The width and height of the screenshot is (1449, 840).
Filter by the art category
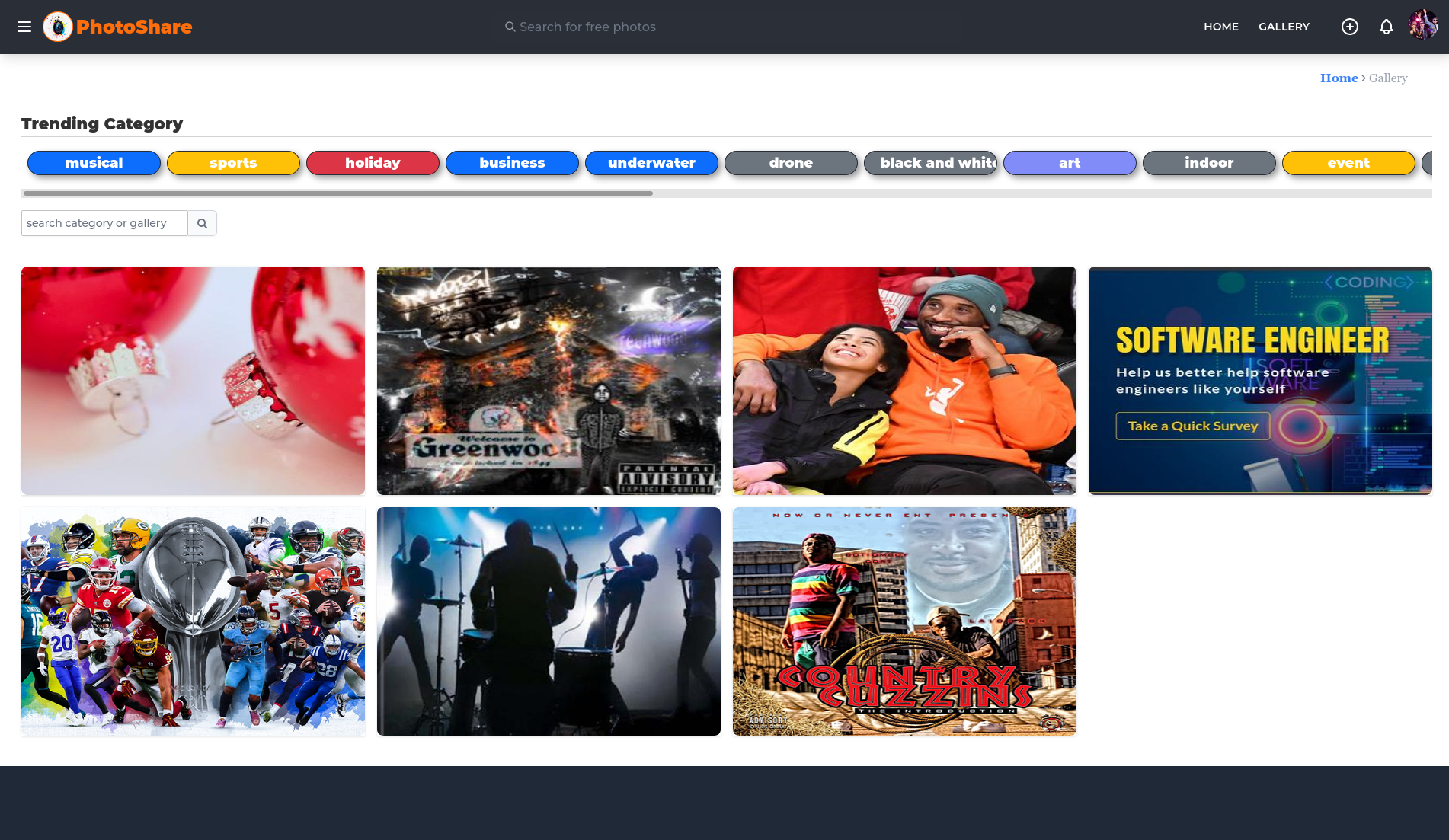[x=1070, y=163]
